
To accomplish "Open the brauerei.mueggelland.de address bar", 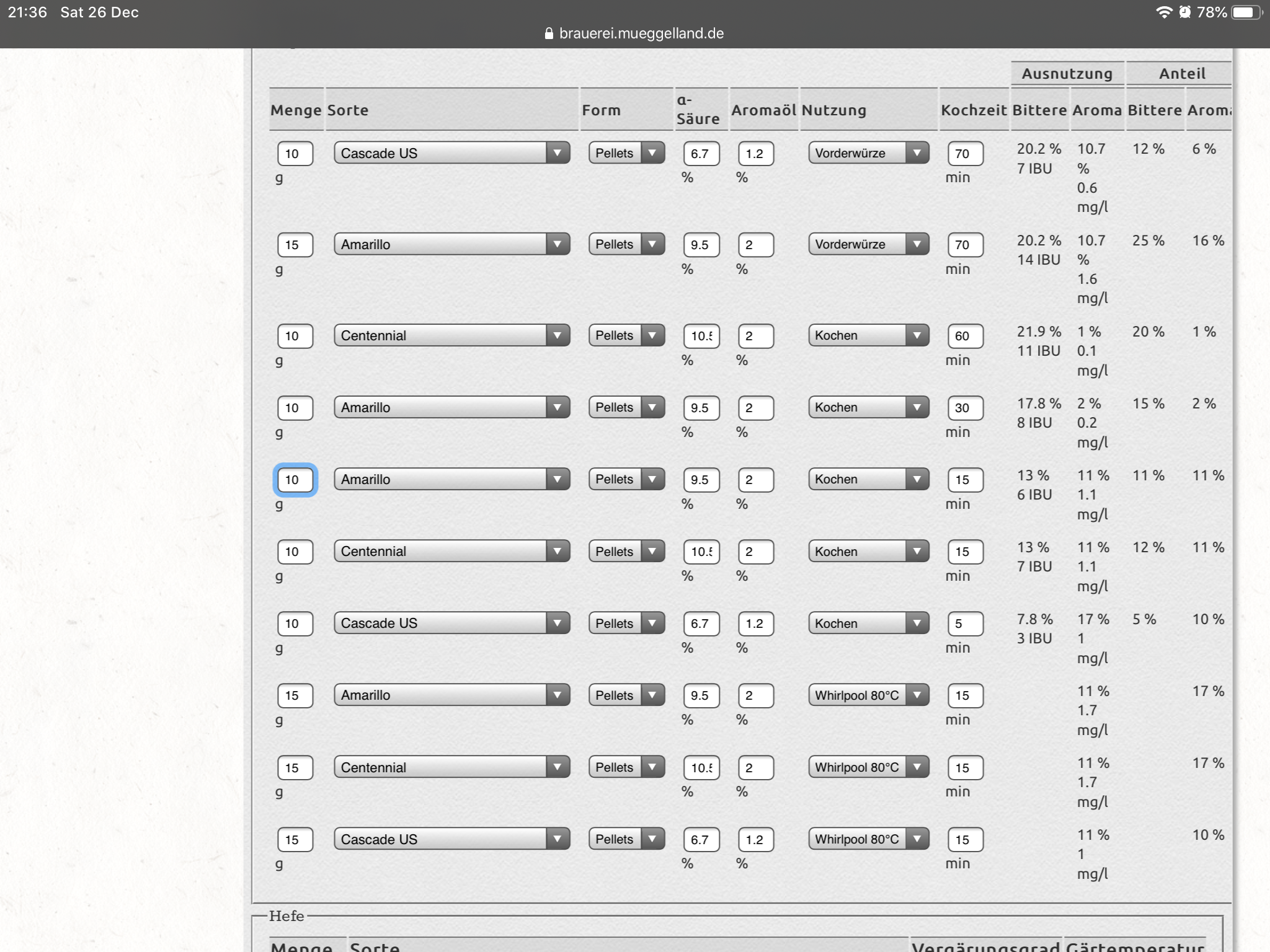I will pyautogui.click(x=641, y=33).
